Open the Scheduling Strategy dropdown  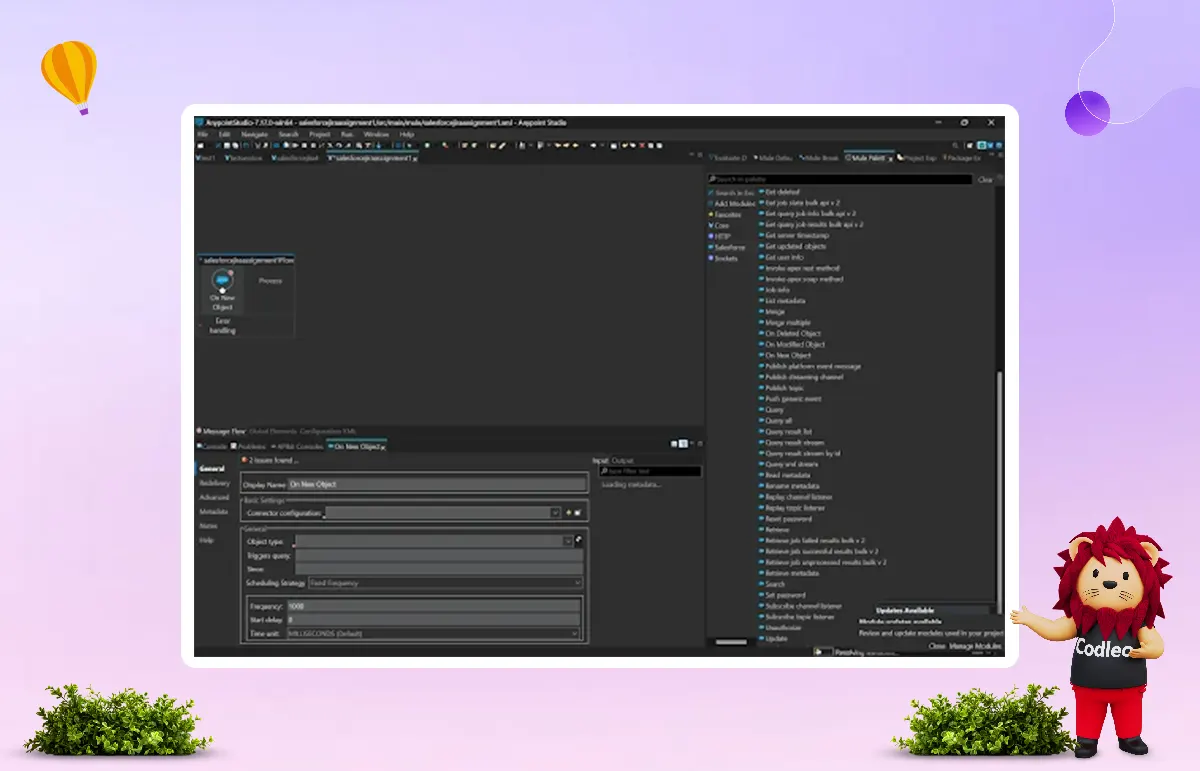tap(444, 583)
